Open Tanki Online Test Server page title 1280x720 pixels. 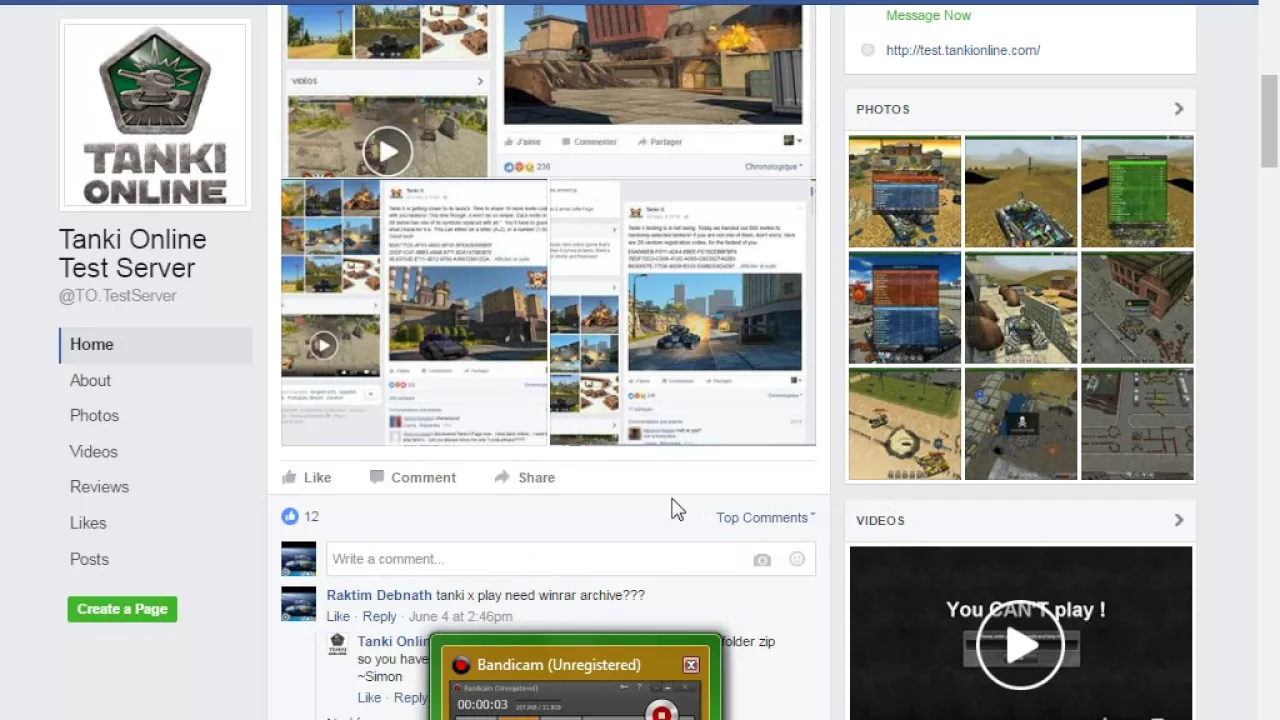[133, 253]
